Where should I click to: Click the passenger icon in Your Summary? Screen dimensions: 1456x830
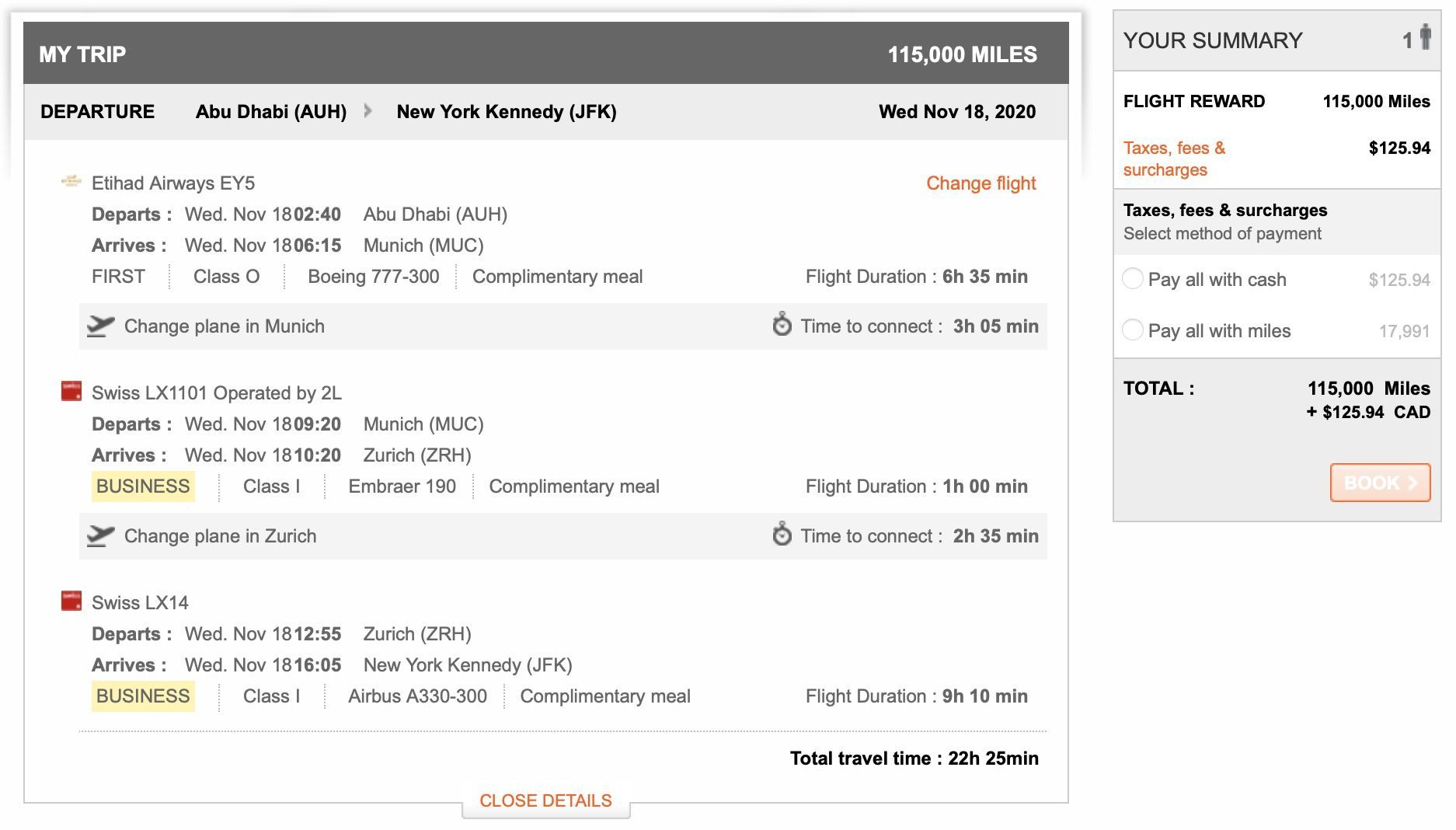(1425, 37)
